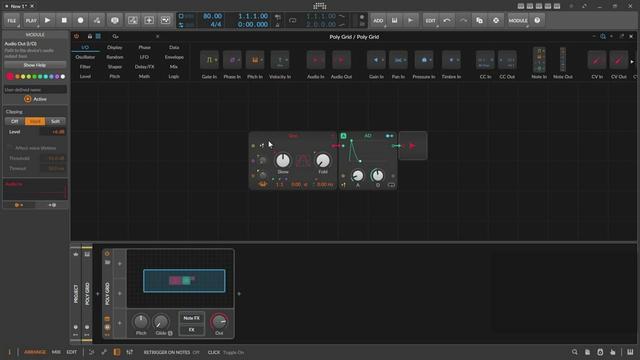Image resolution: width=640 pixels, height=360 pixels.
Task: Select the Audio Out module icon in palette
Action: tap(341, 60)
